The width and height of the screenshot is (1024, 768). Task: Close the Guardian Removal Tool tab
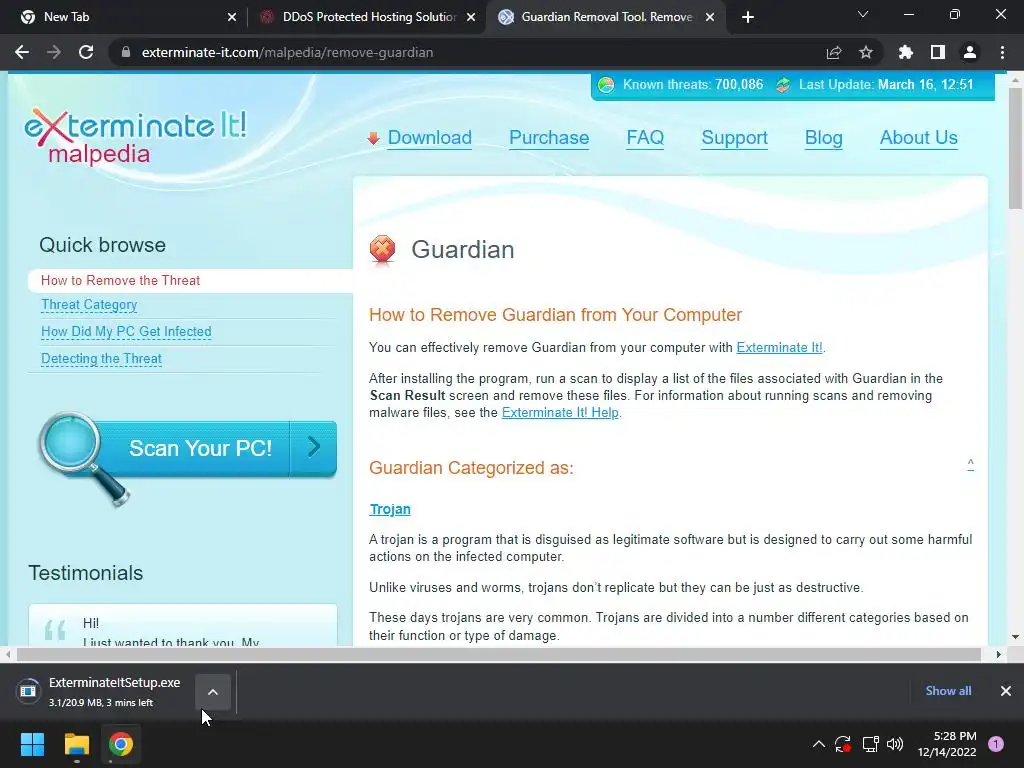coord(710,17)
